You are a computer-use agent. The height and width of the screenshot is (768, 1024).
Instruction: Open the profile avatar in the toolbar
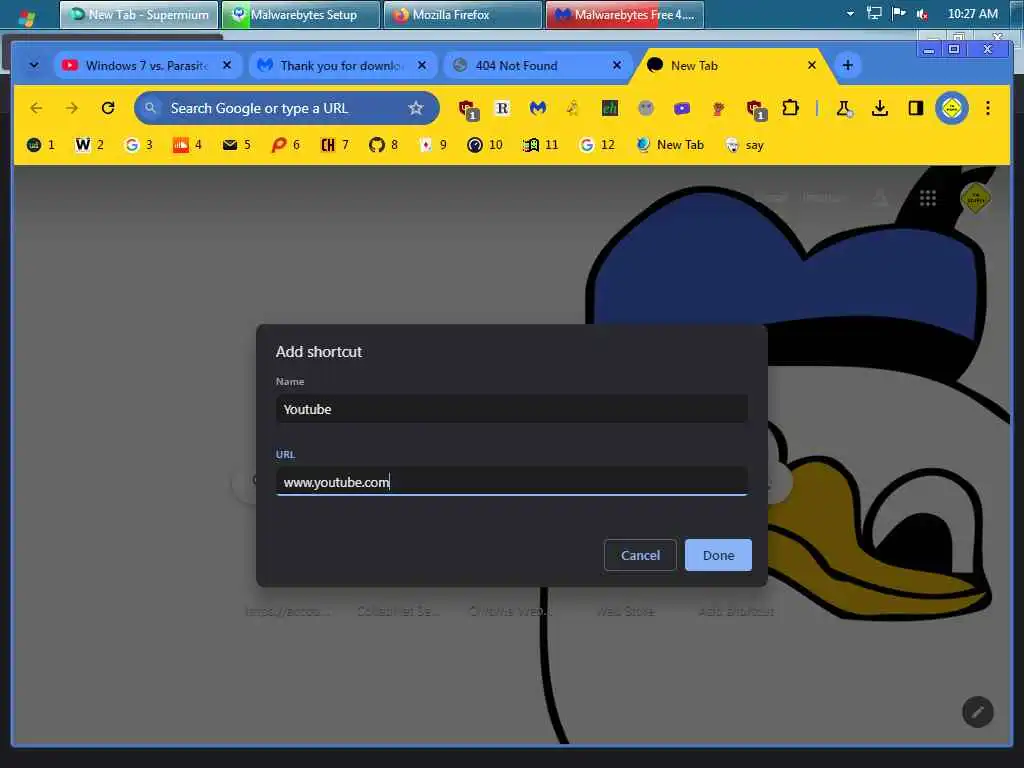coord(952,108)
